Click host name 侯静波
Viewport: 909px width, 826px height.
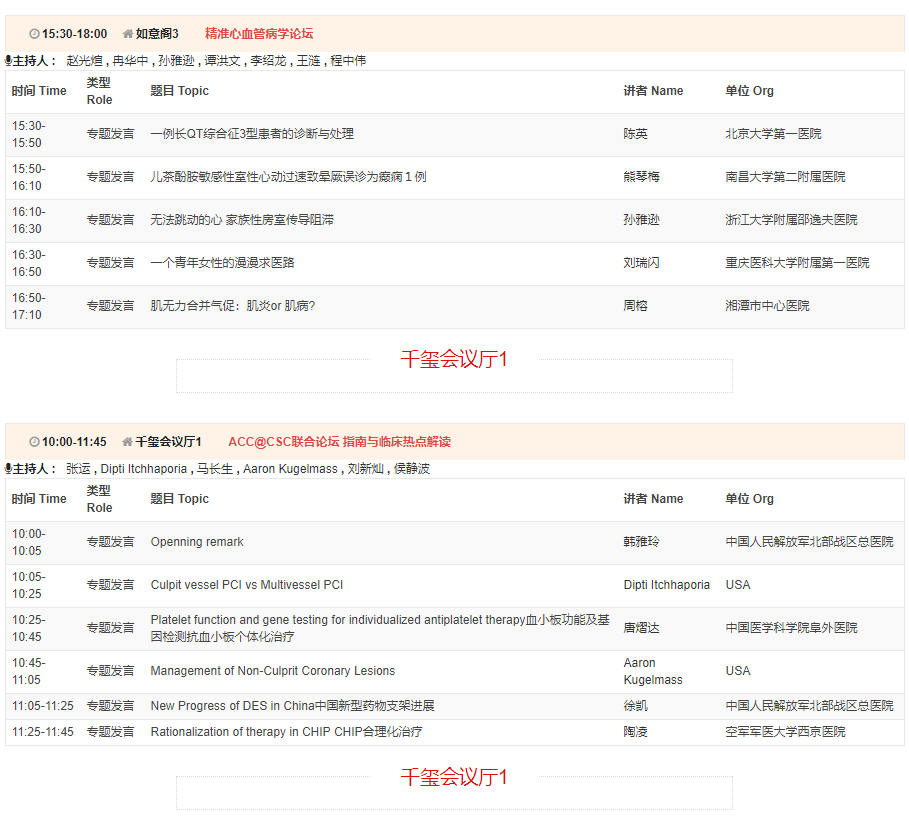(x=412, y=469)
